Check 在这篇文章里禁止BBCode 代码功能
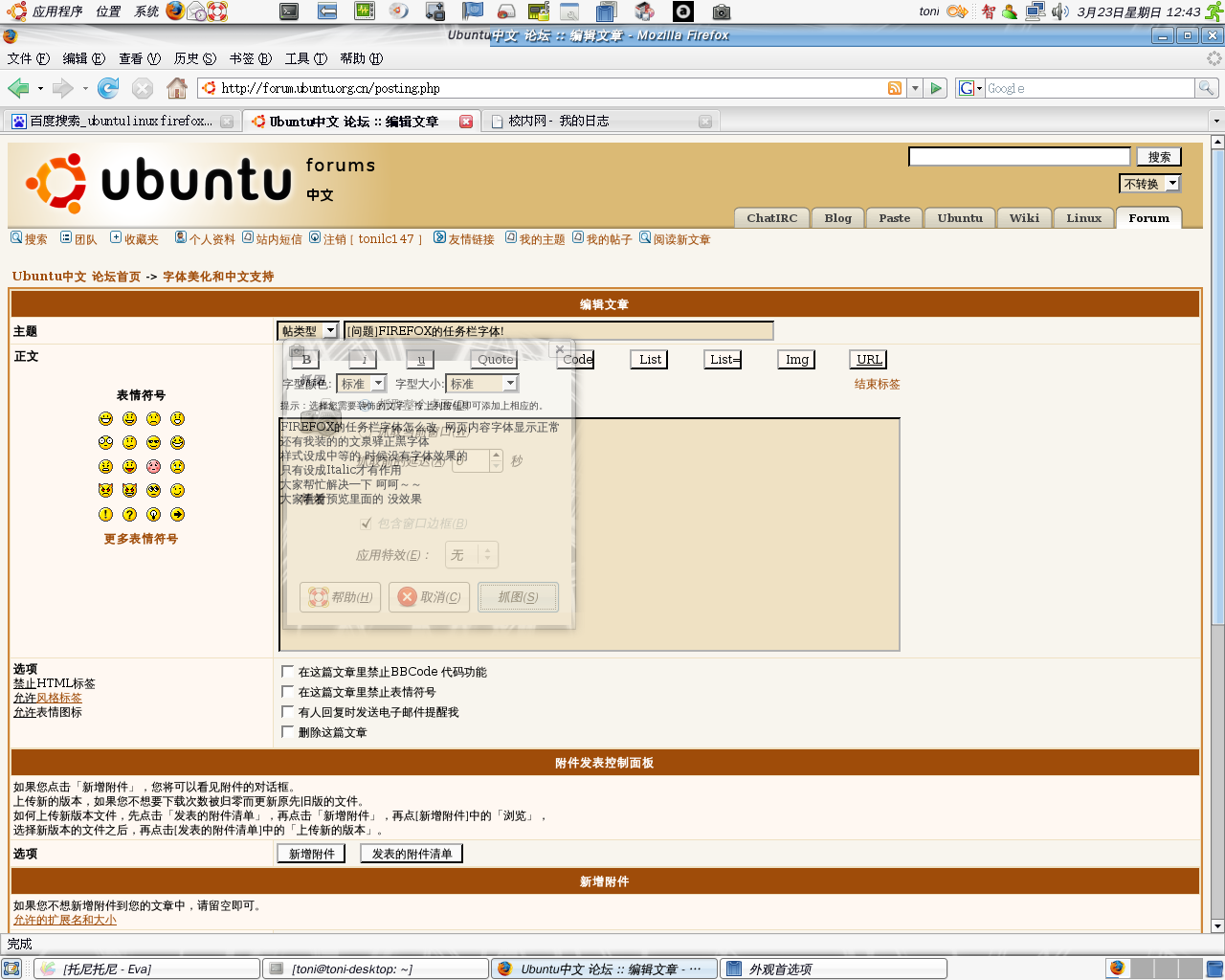 click(x=287, y=672)
